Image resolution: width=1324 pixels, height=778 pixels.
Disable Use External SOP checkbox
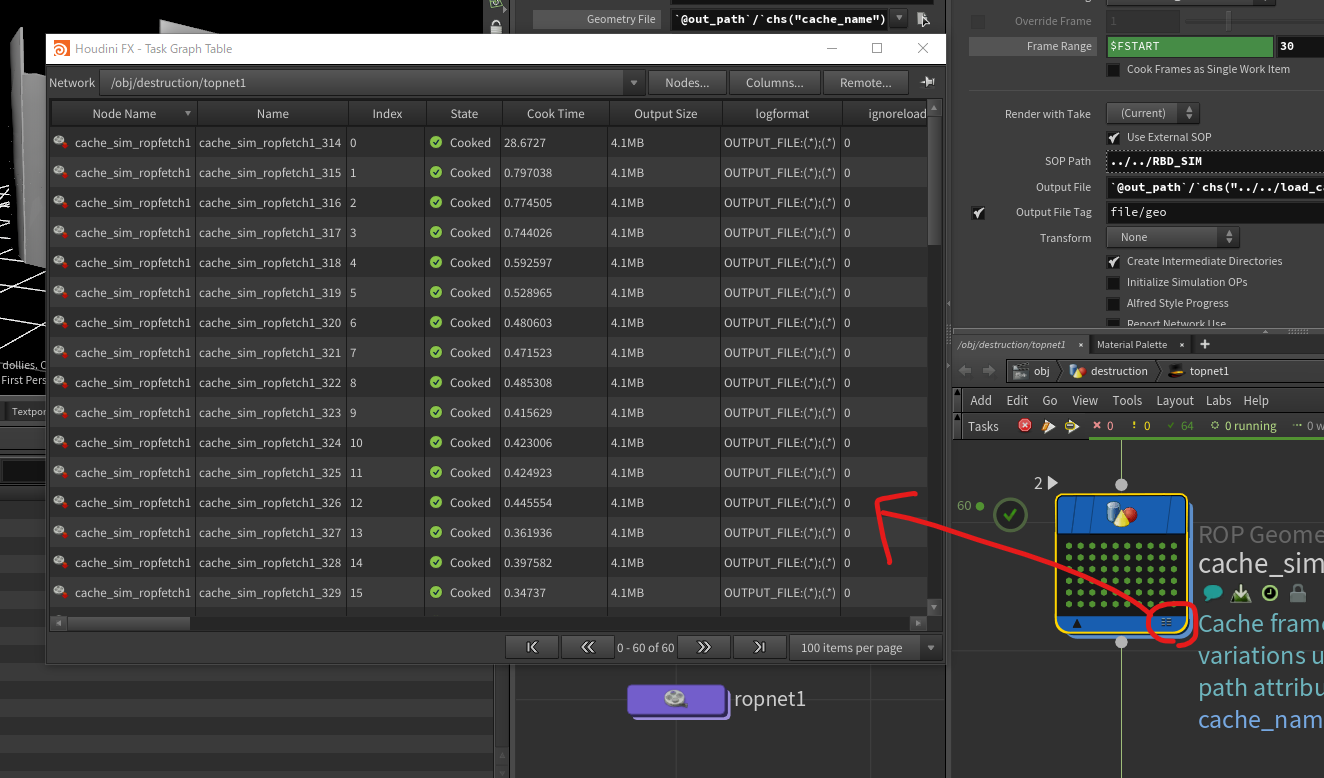[1113, 137]
